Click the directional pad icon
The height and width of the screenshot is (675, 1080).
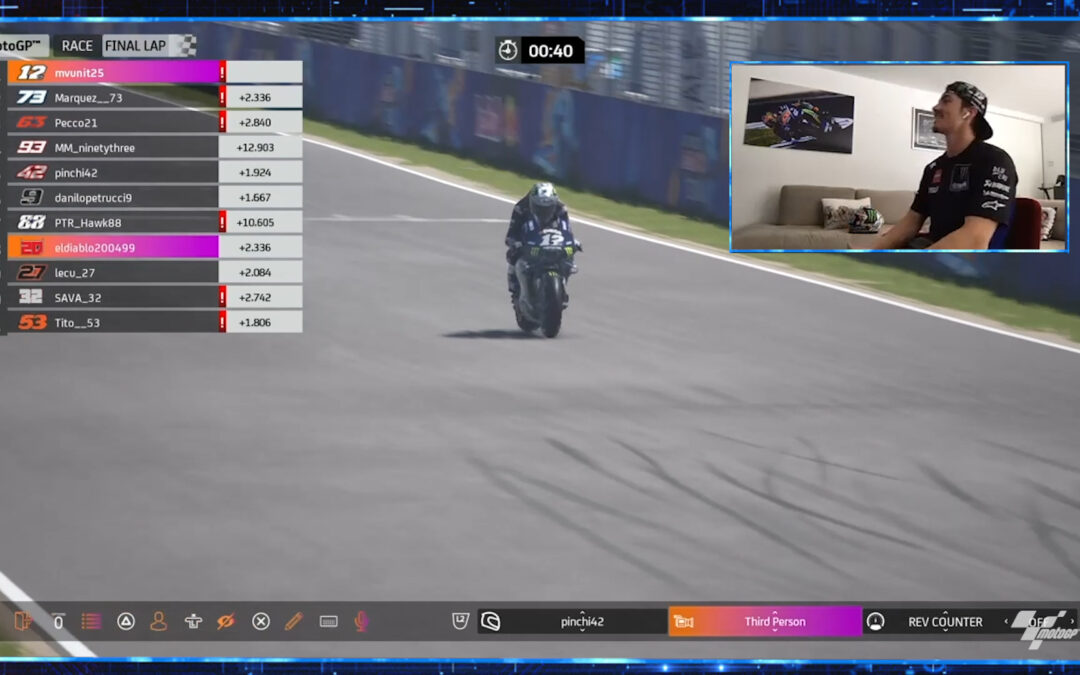tap(194, 621)
